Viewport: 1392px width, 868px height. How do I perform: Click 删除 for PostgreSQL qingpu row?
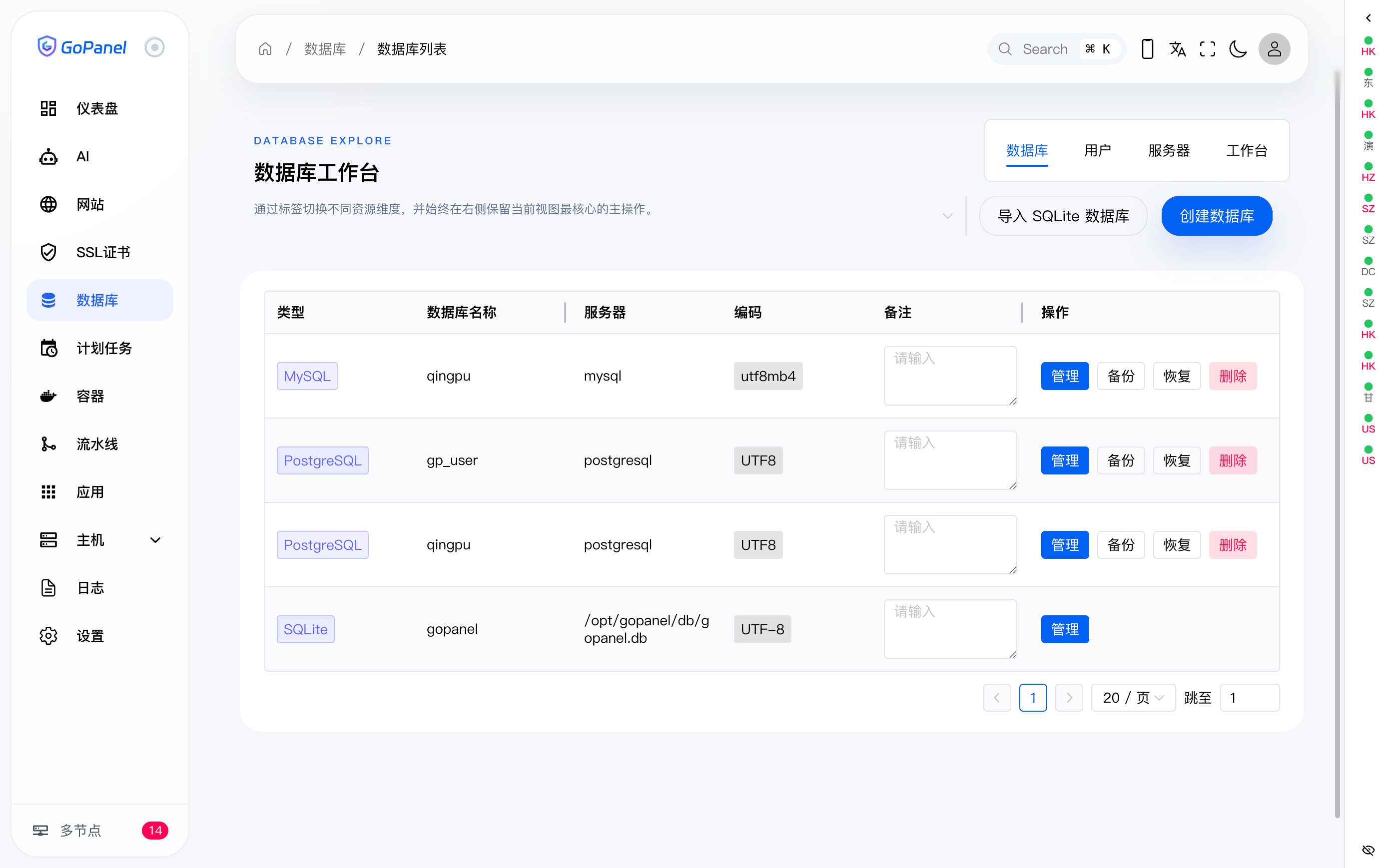tap(1232, 545)
